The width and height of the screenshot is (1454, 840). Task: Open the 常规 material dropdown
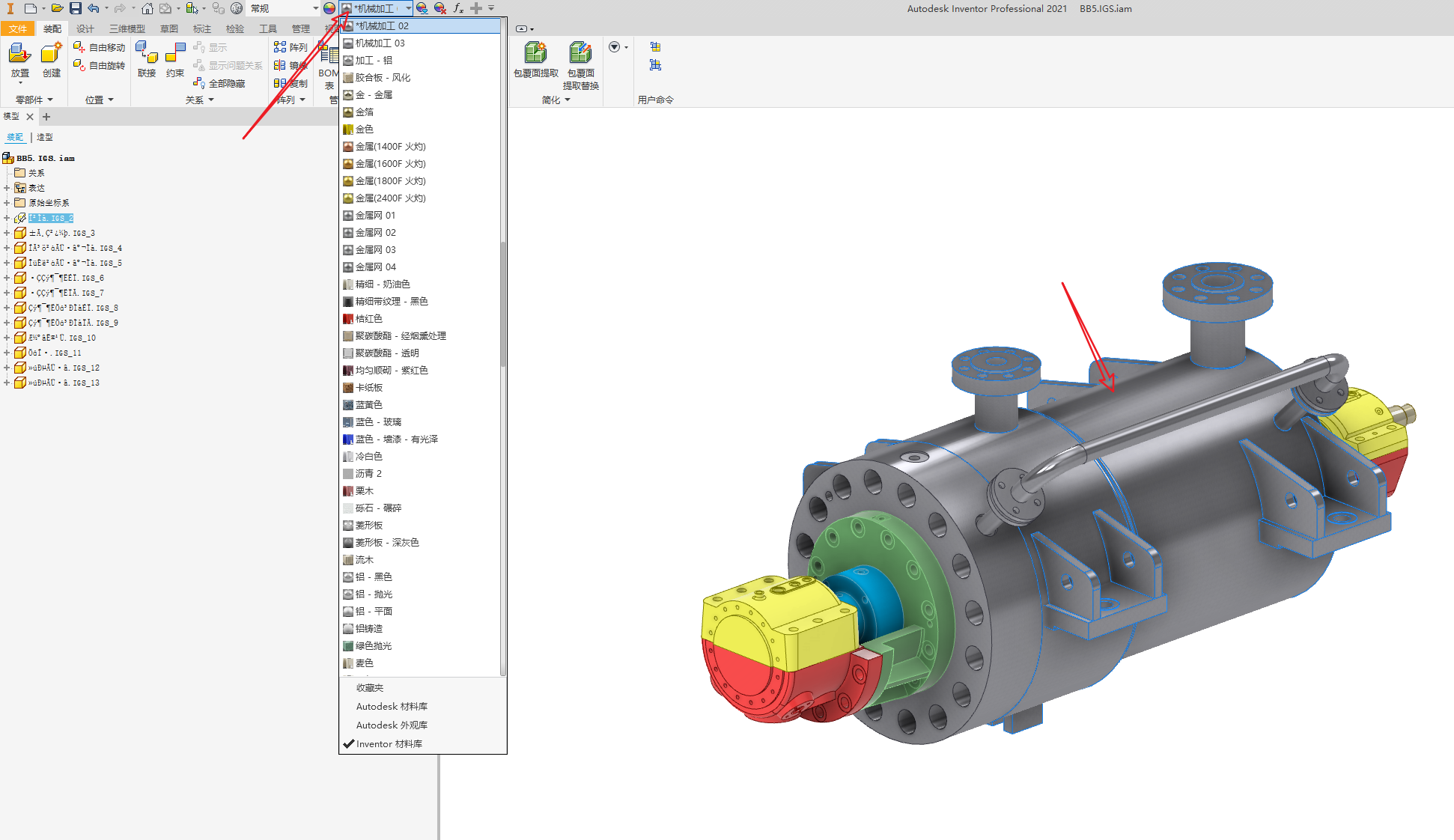click(315, 8)
